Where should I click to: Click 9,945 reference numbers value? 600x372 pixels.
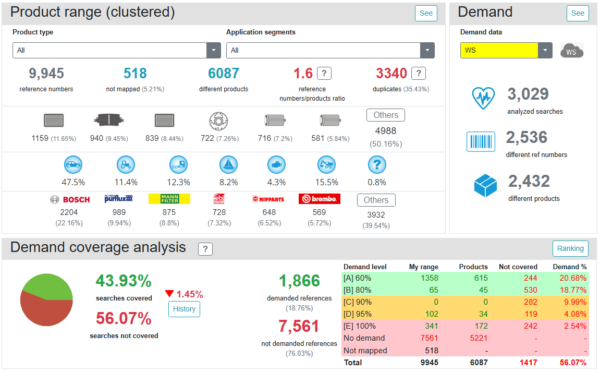46,73
